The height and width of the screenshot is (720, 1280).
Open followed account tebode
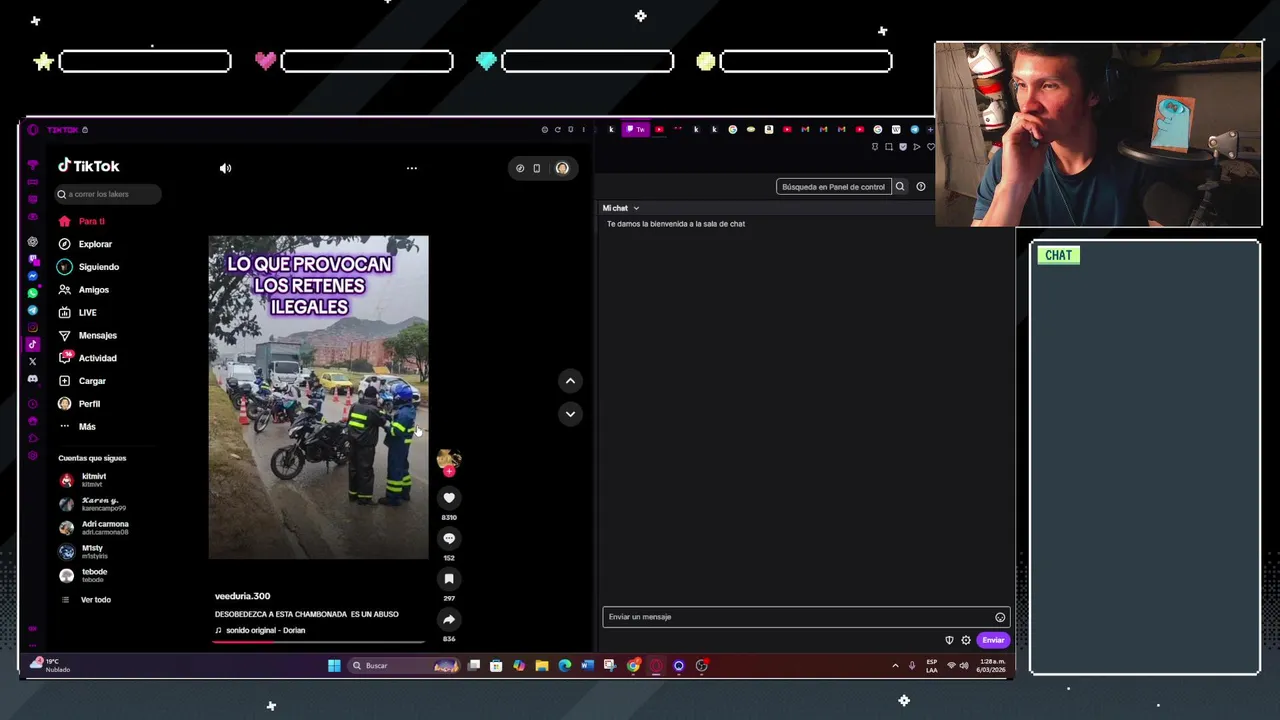(x=83, y=575)
